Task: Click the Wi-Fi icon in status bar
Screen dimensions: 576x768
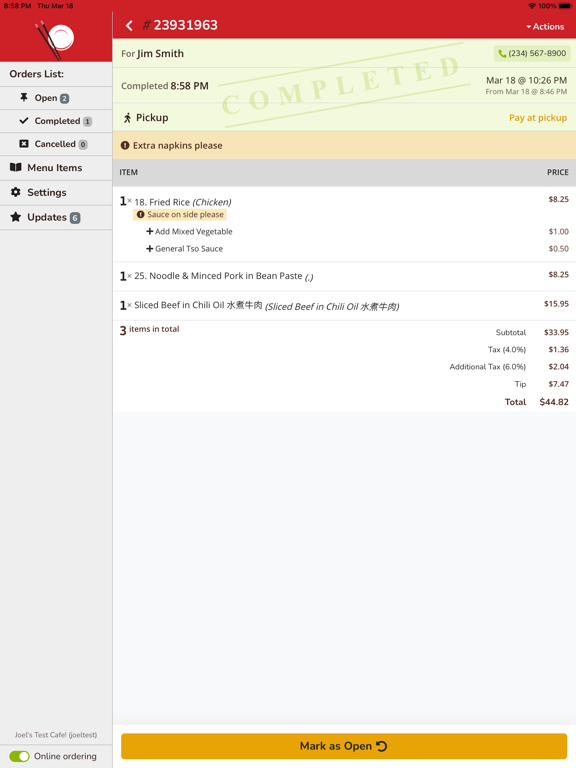Action: pyautogui.click(x=532, y=6)
